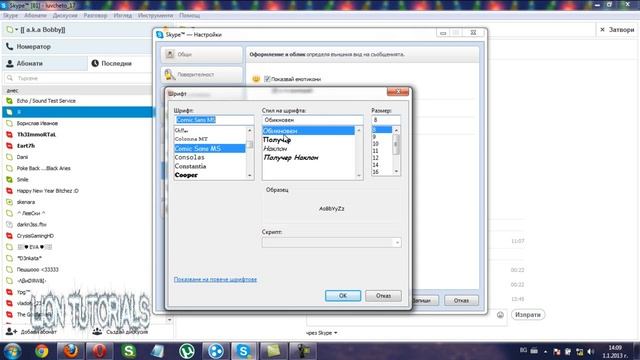Click the search magnifier icon in contacts
Screen dimensions: 640x360
click(x=10, y=78)
